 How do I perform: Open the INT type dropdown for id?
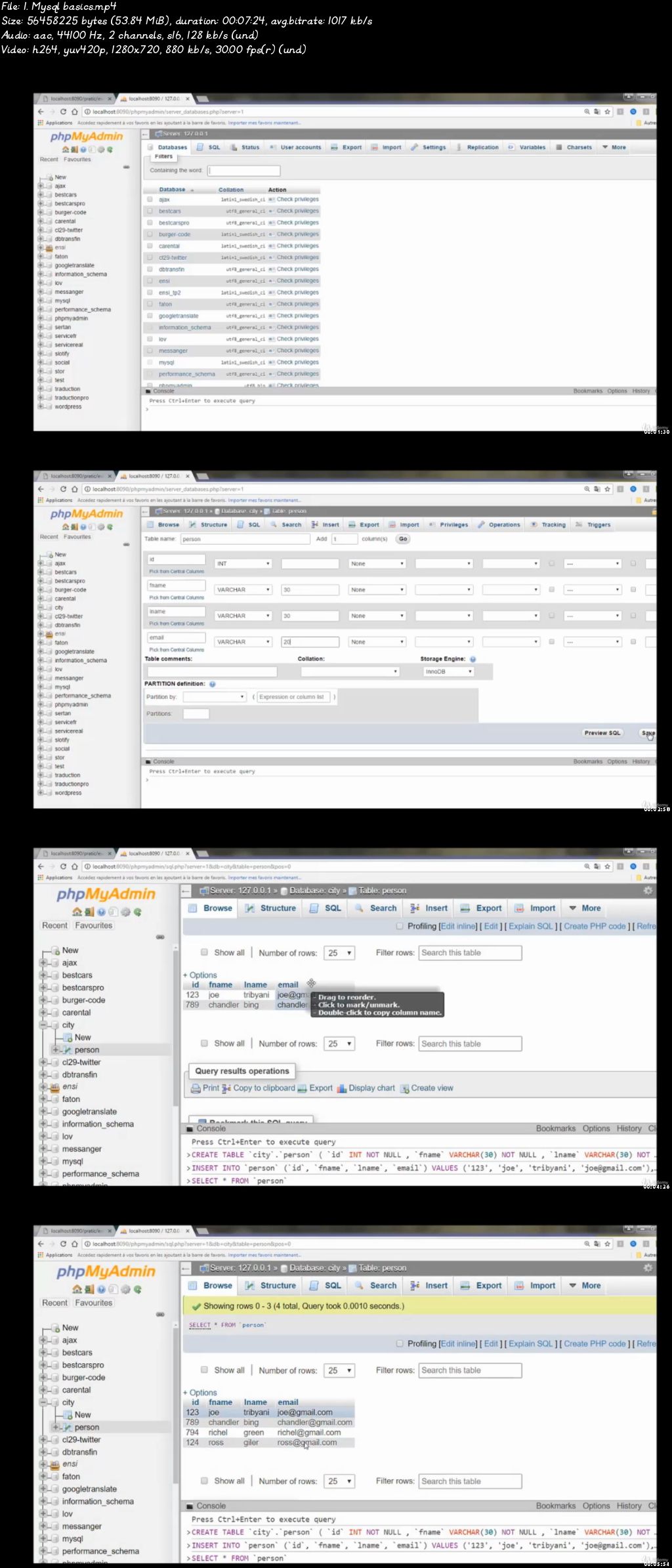tap(243, 564)
